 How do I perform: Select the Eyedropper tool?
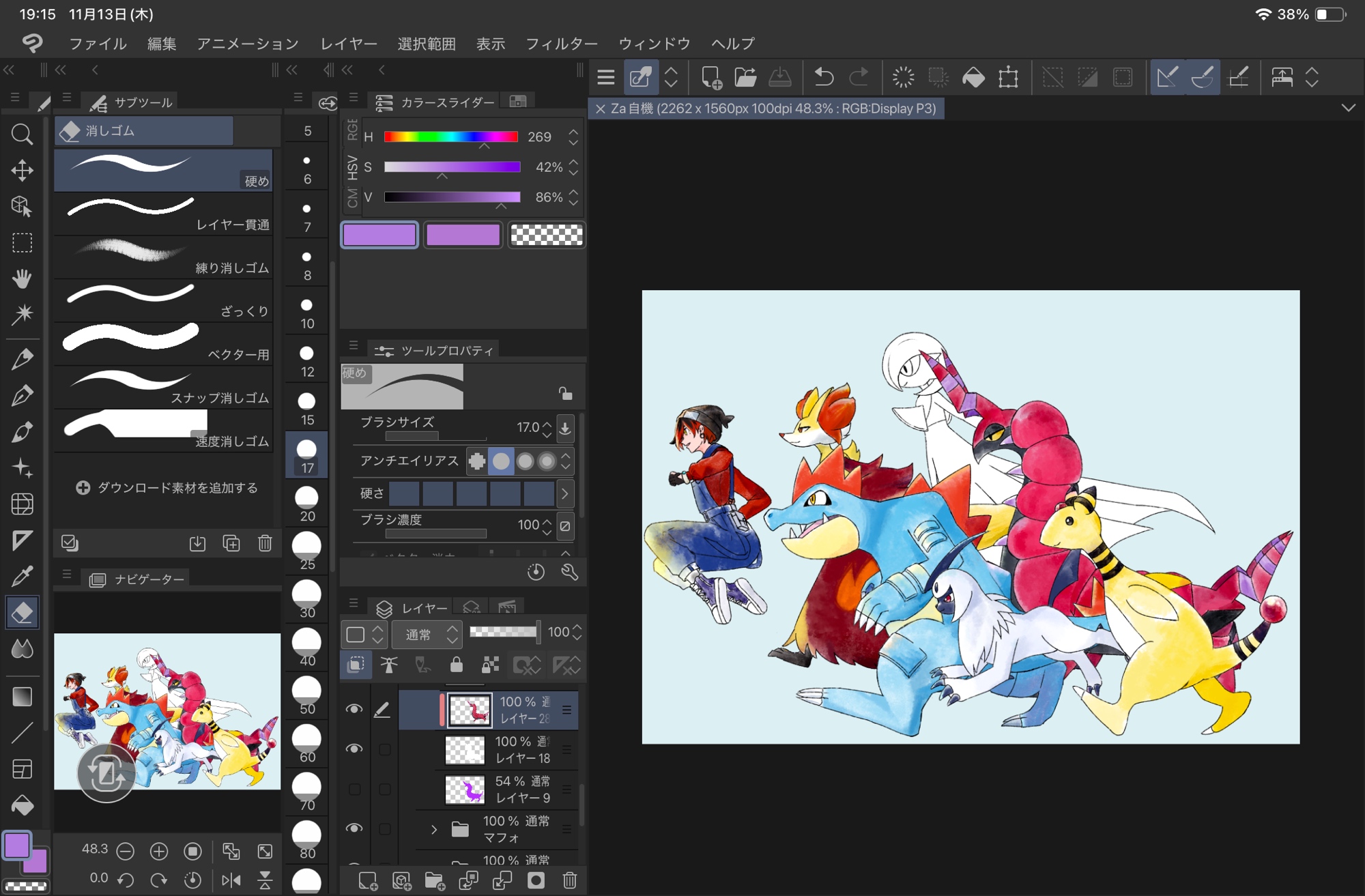coord(22,576)
